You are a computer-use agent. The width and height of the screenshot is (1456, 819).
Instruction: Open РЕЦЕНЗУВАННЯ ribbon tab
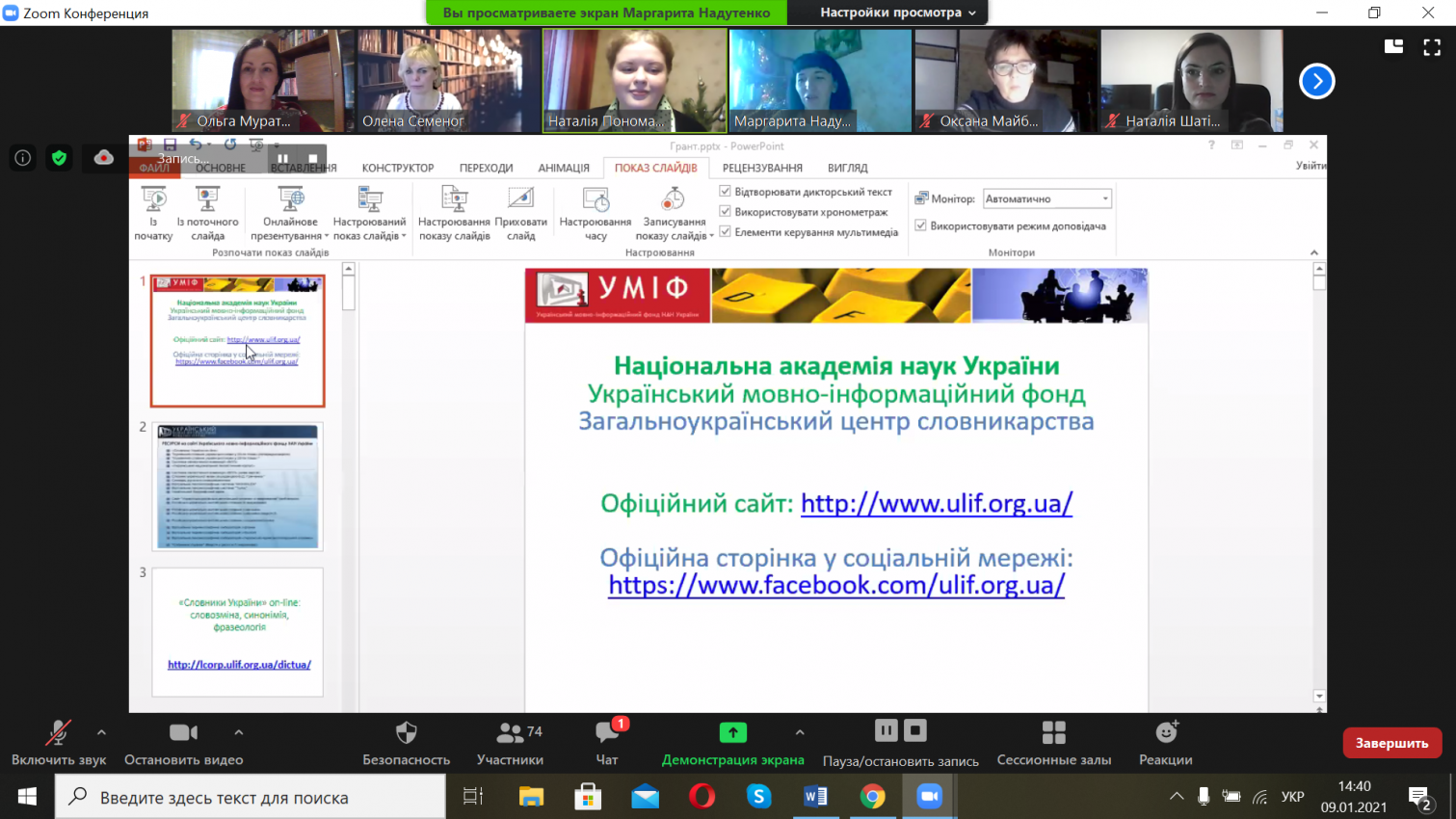[762, 168]
